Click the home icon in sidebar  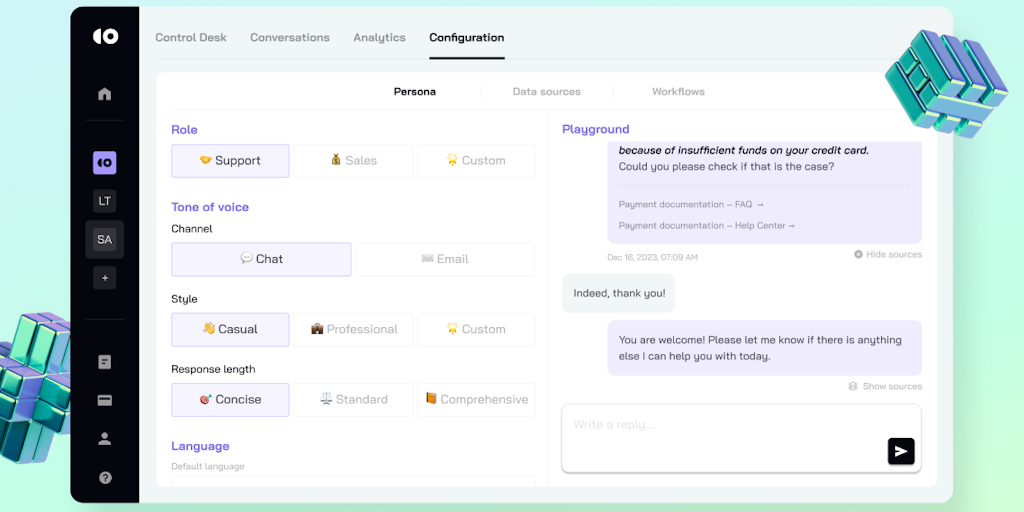105,94
